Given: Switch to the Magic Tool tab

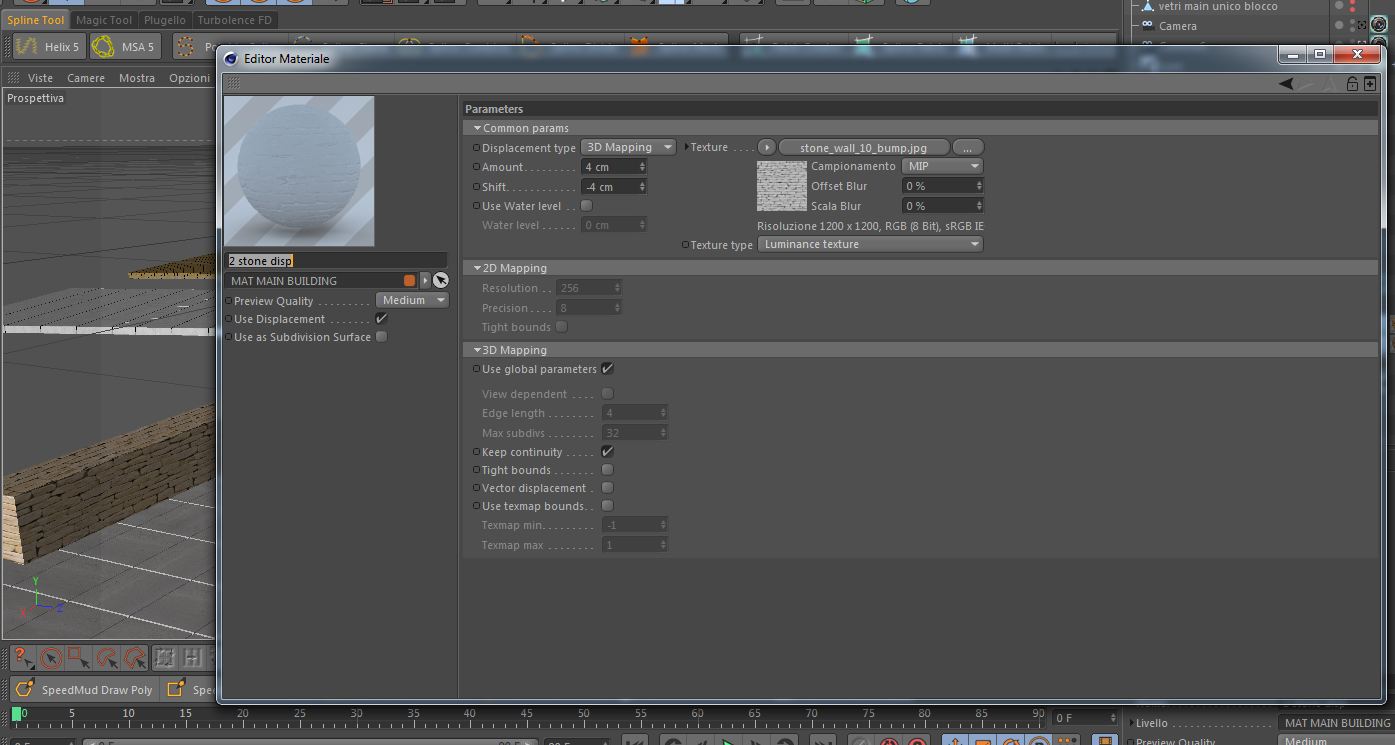Looking at the screenshot, I should click(104, 20).
